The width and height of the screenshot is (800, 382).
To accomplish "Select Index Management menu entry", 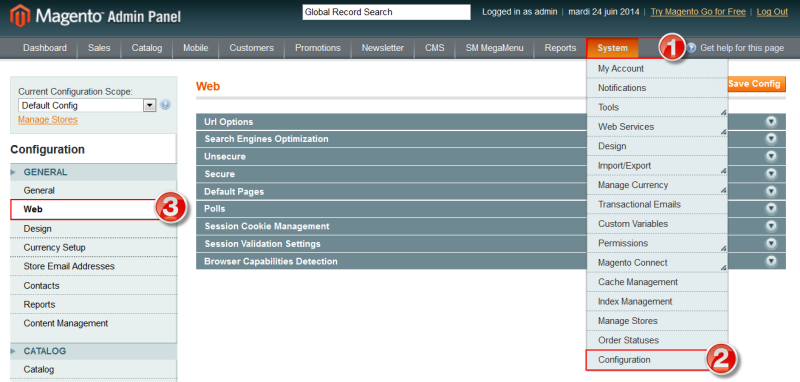I will pyautogui.click(x=657, y=301).
